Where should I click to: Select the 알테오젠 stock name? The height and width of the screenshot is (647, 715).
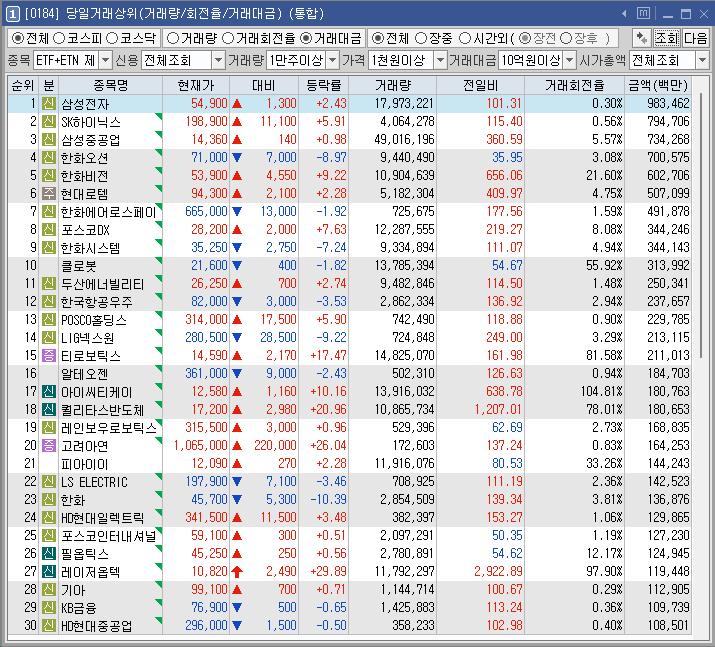point(84,374)
